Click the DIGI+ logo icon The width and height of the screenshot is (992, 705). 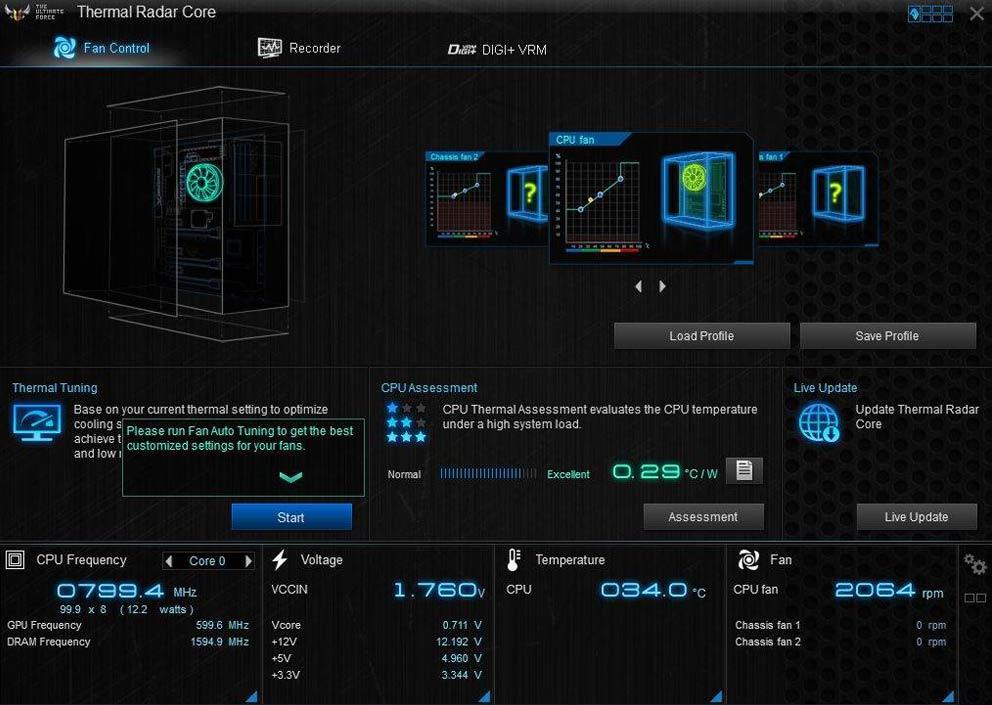tap(462, 49)
